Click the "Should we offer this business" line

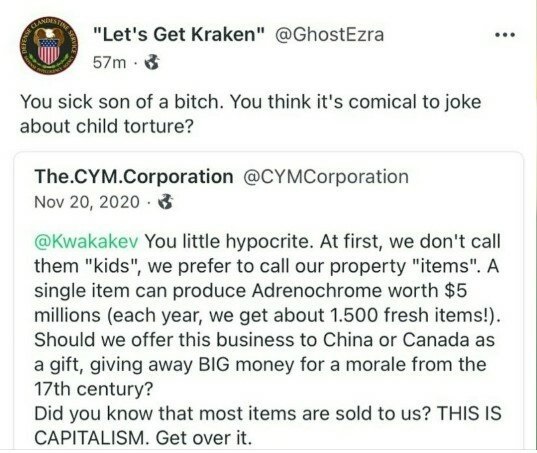click(264, 340)
